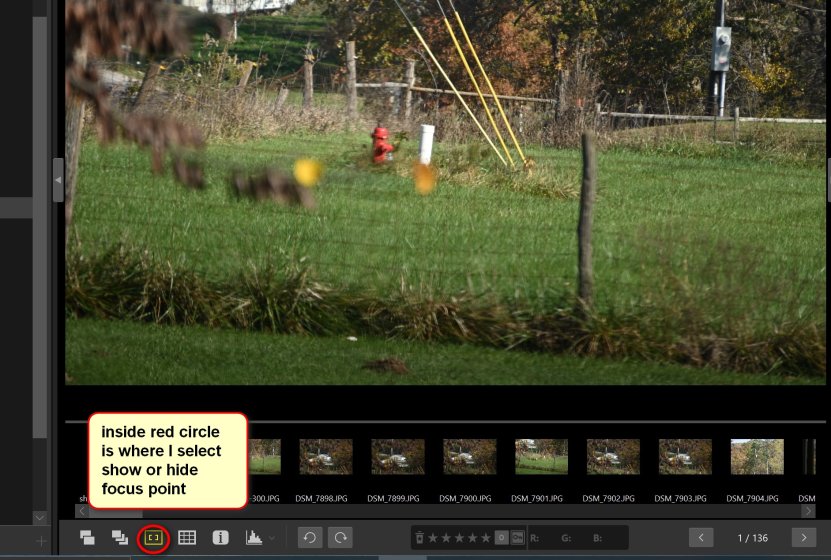Go to the next image
This screenshot has width=831, height=560.
point(804,538)
